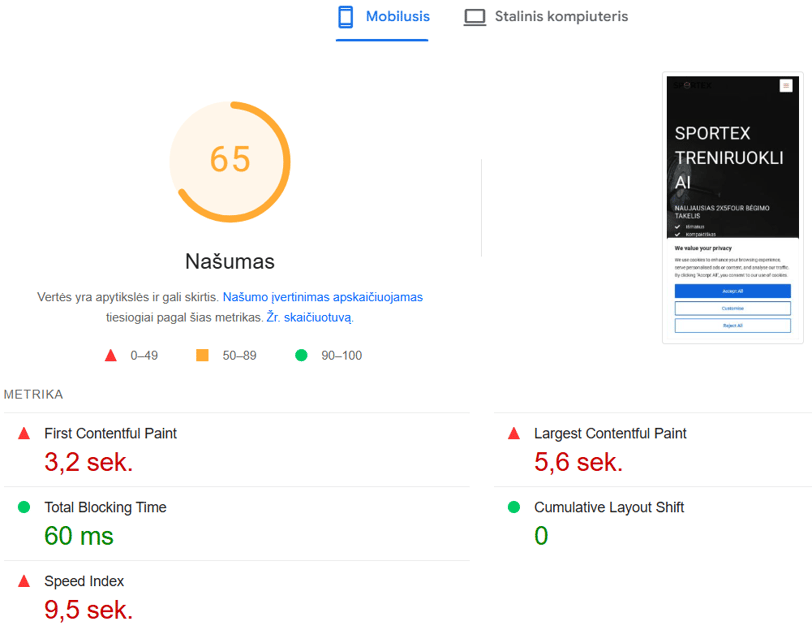Screen dimensions: 812x630
Task: Click the orange square 50–89 legend swatch
Action: (x=202, y=355)
